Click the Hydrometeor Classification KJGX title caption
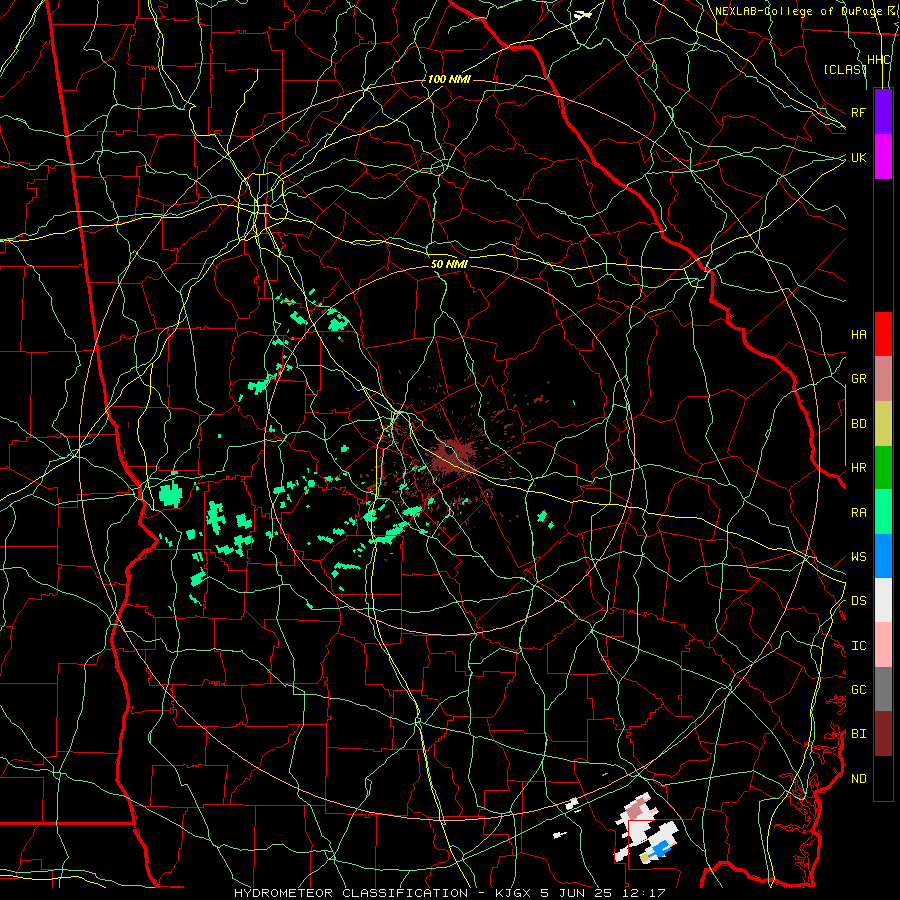This screenshot has height=900, width=900. coord(449,893)
